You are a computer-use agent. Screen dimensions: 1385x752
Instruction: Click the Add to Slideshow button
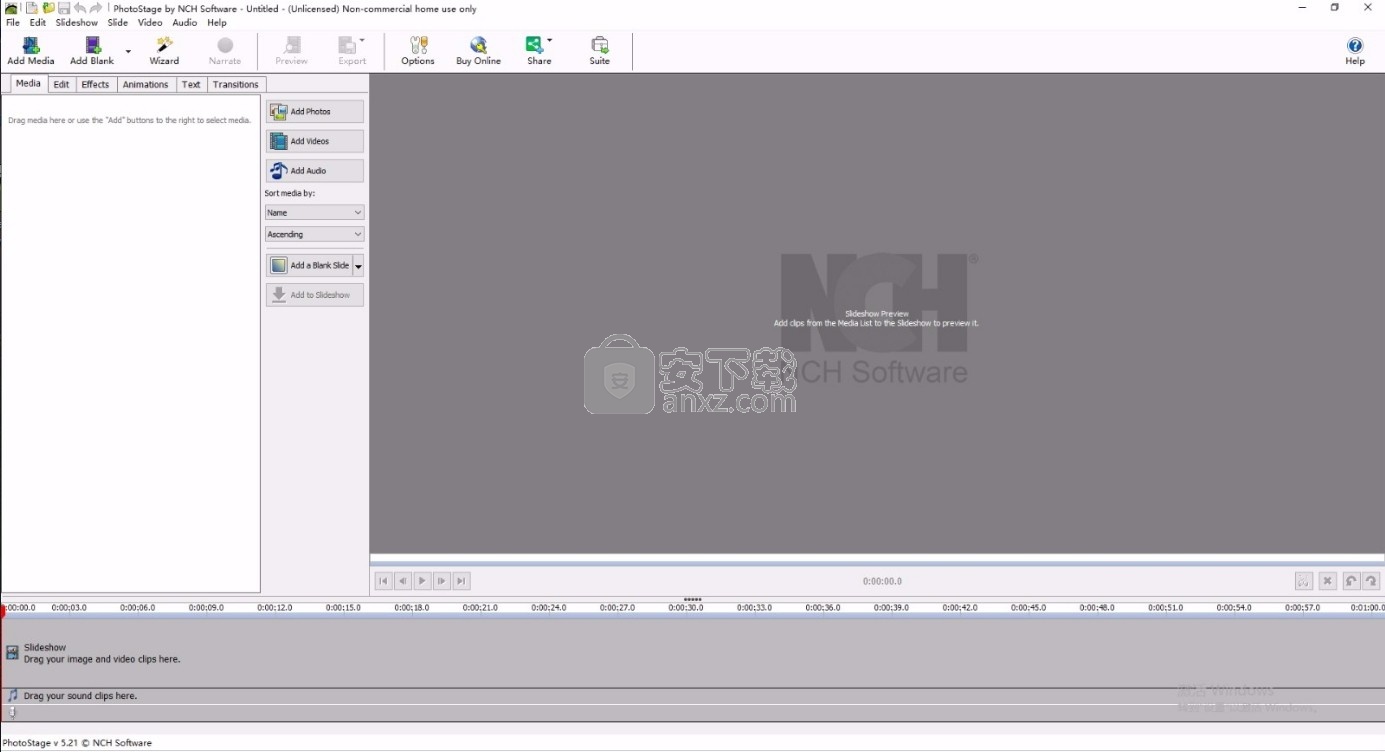(315, 295)
